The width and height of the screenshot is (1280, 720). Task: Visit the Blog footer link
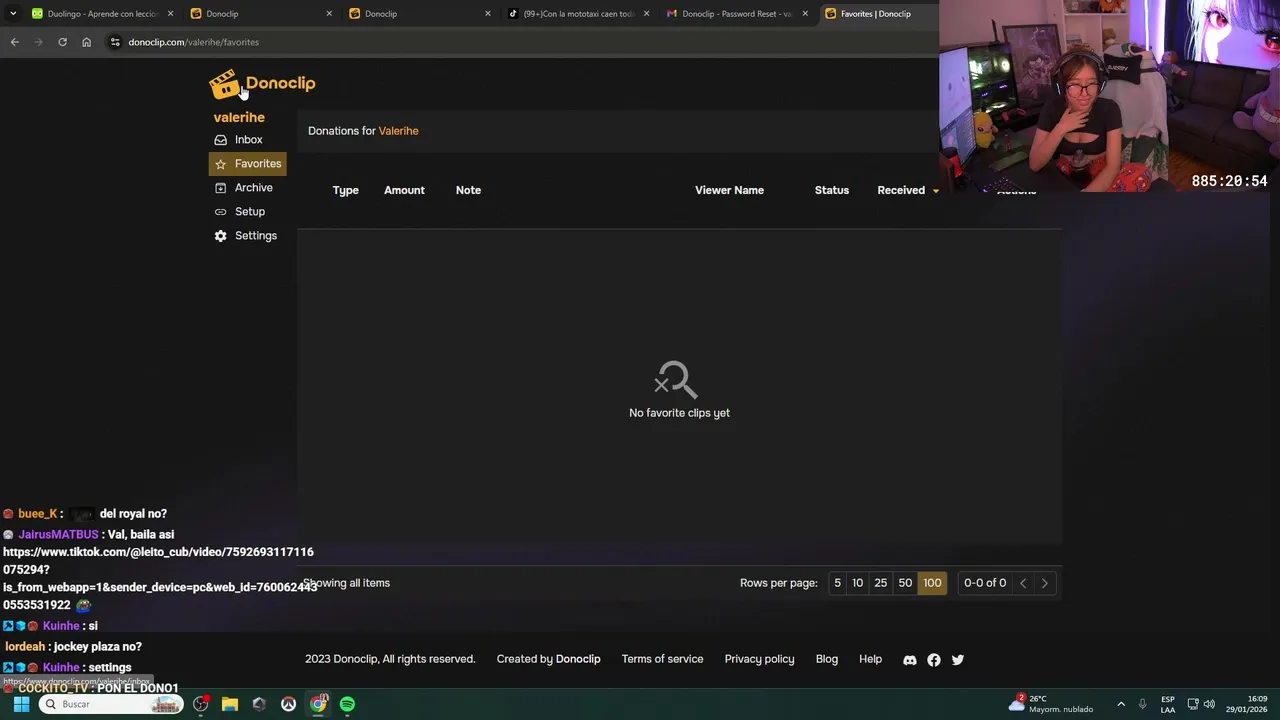tap(827, 659)
